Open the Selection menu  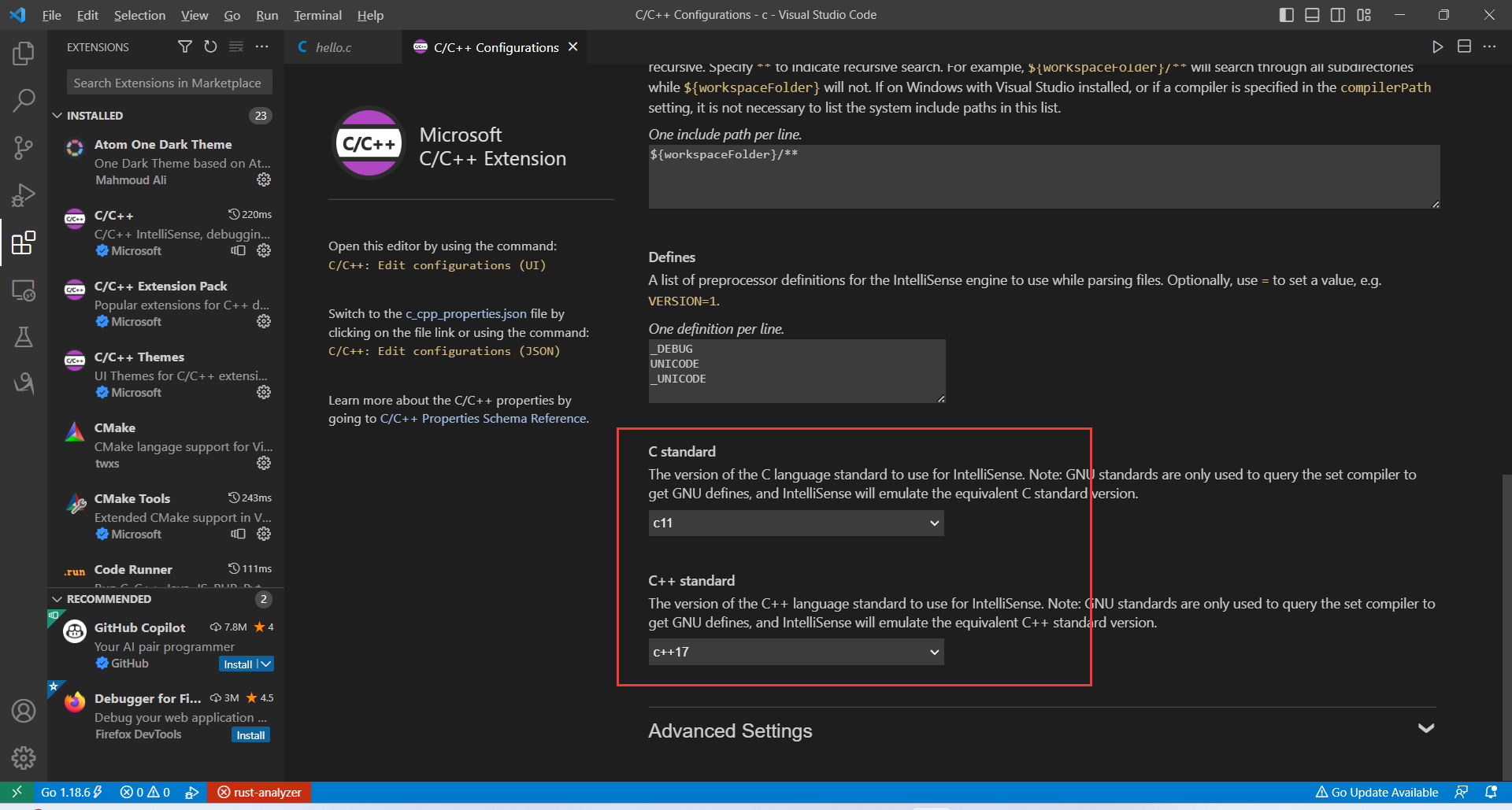139,15
